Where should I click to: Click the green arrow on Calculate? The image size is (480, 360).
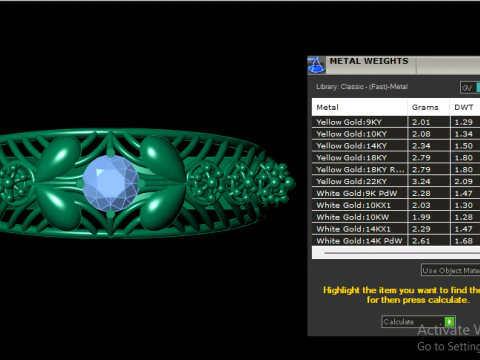point(449,321)
